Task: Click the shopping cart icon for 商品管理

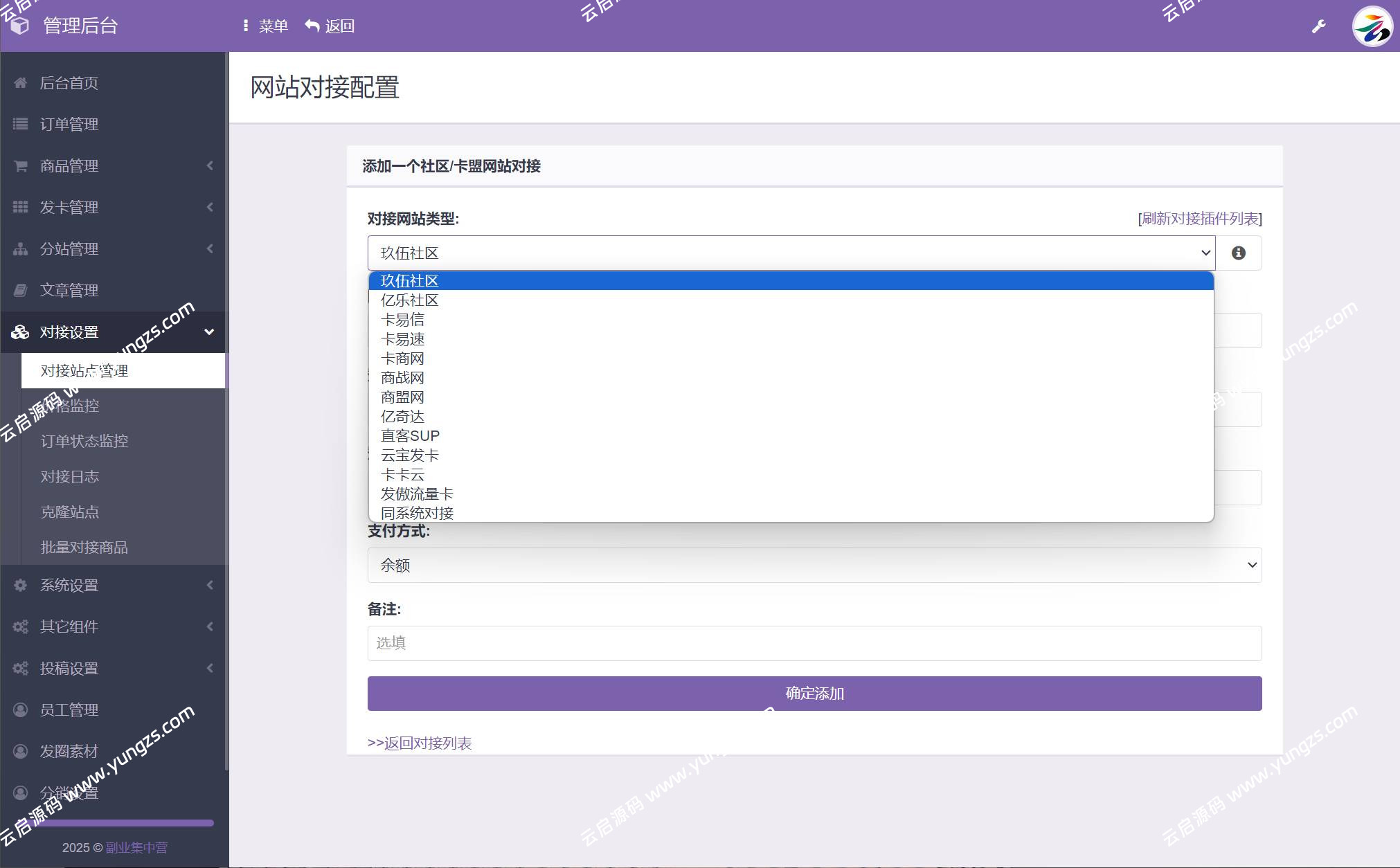Action: pyautogui.click(x=20, y=165)
